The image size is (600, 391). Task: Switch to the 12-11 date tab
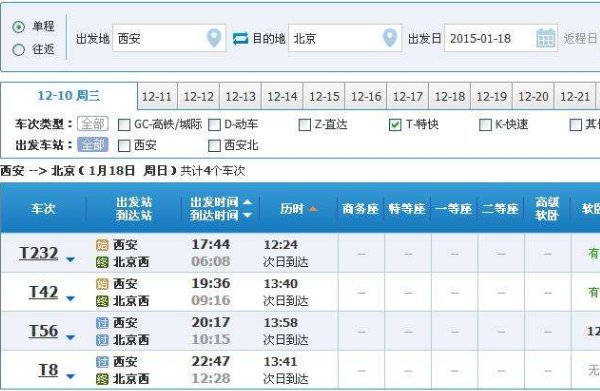157,96
